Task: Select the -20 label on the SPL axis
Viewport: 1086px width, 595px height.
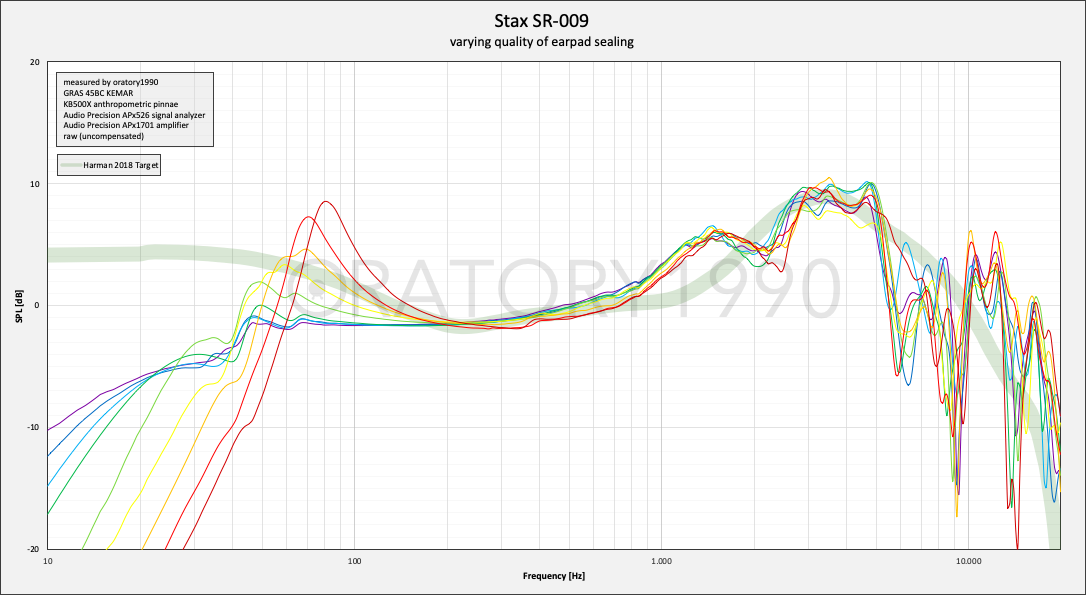Action: click(33, 549)
